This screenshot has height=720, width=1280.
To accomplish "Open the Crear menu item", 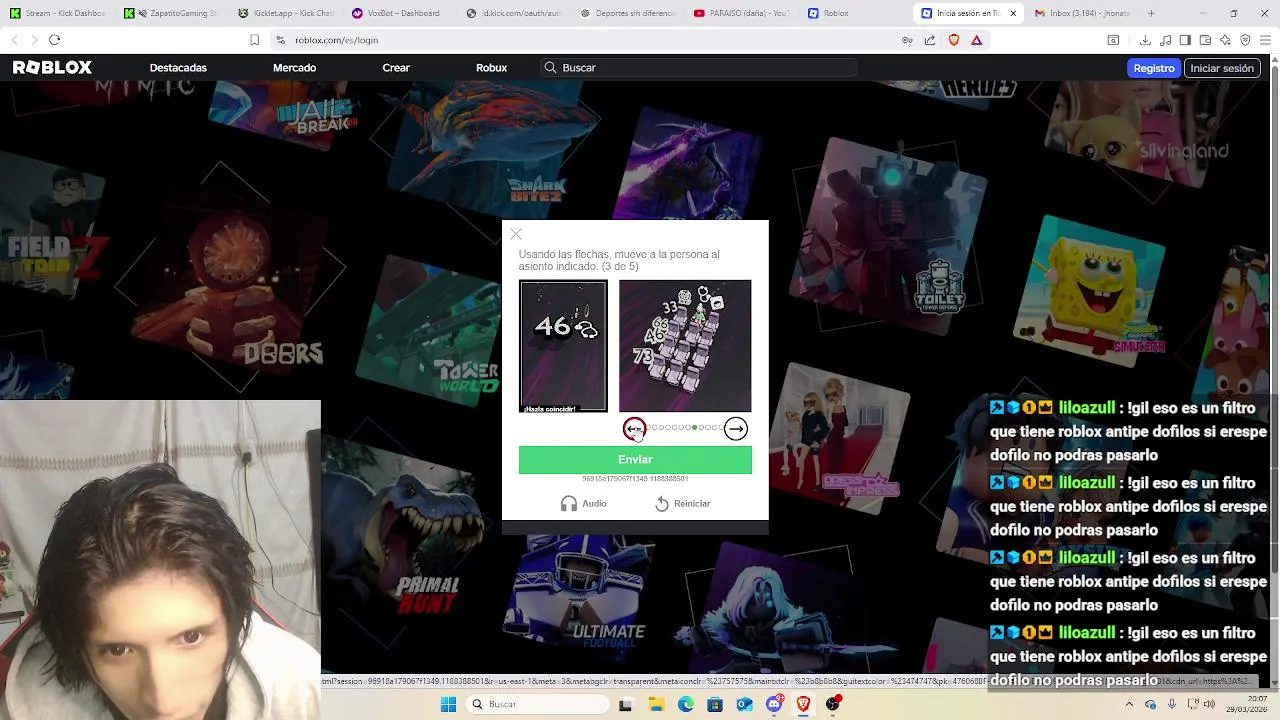I will 396,68.
